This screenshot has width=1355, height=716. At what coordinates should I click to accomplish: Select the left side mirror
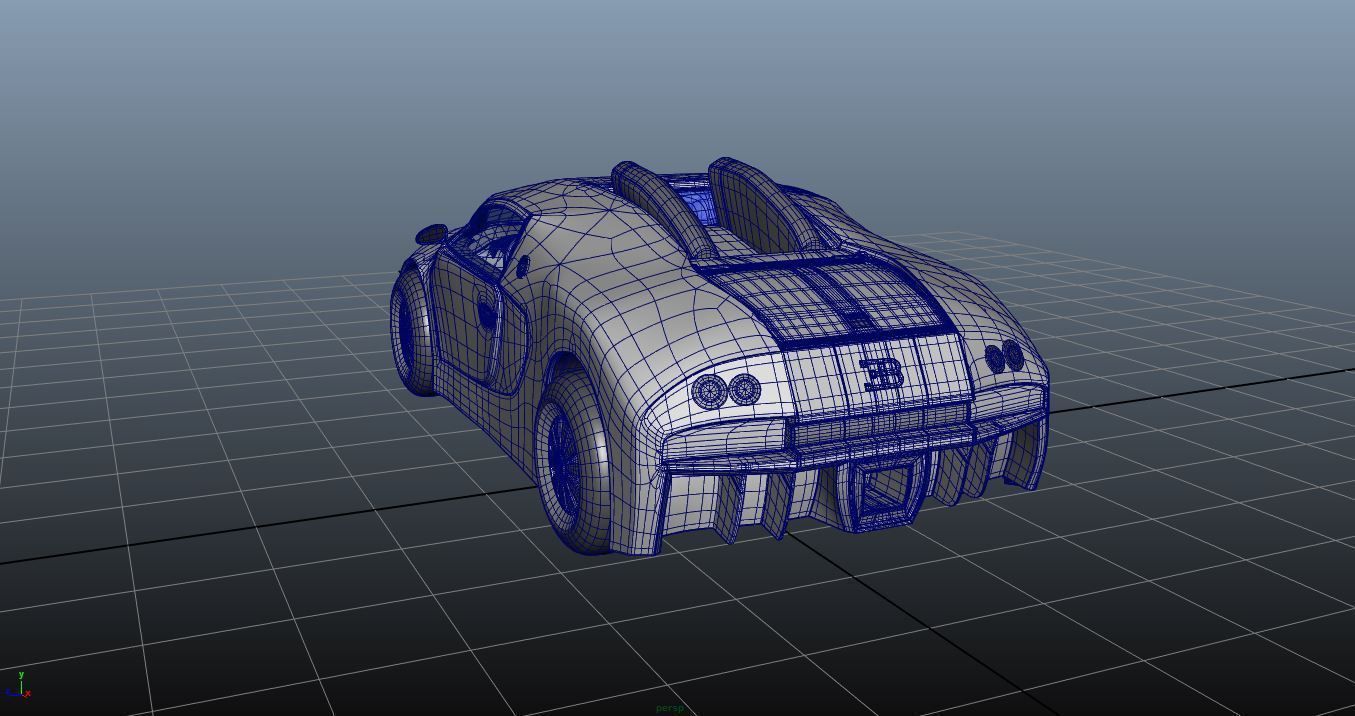coord(431,235)
